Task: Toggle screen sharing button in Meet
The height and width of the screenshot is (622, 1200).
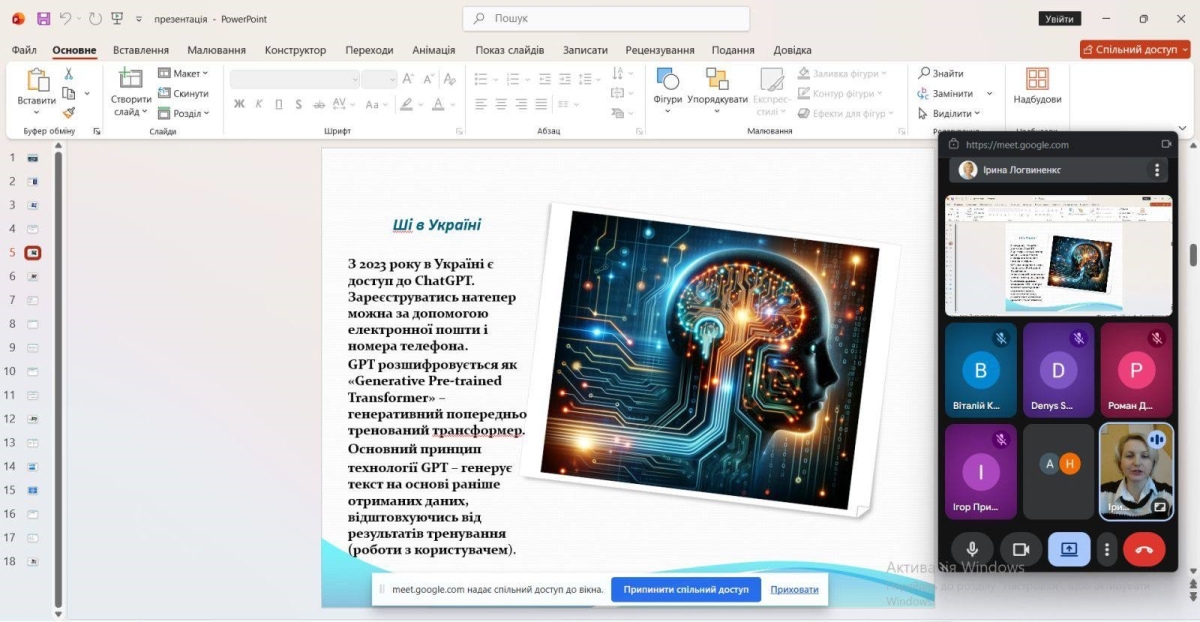Action: pyautogui.click(x=1069, y=549)
